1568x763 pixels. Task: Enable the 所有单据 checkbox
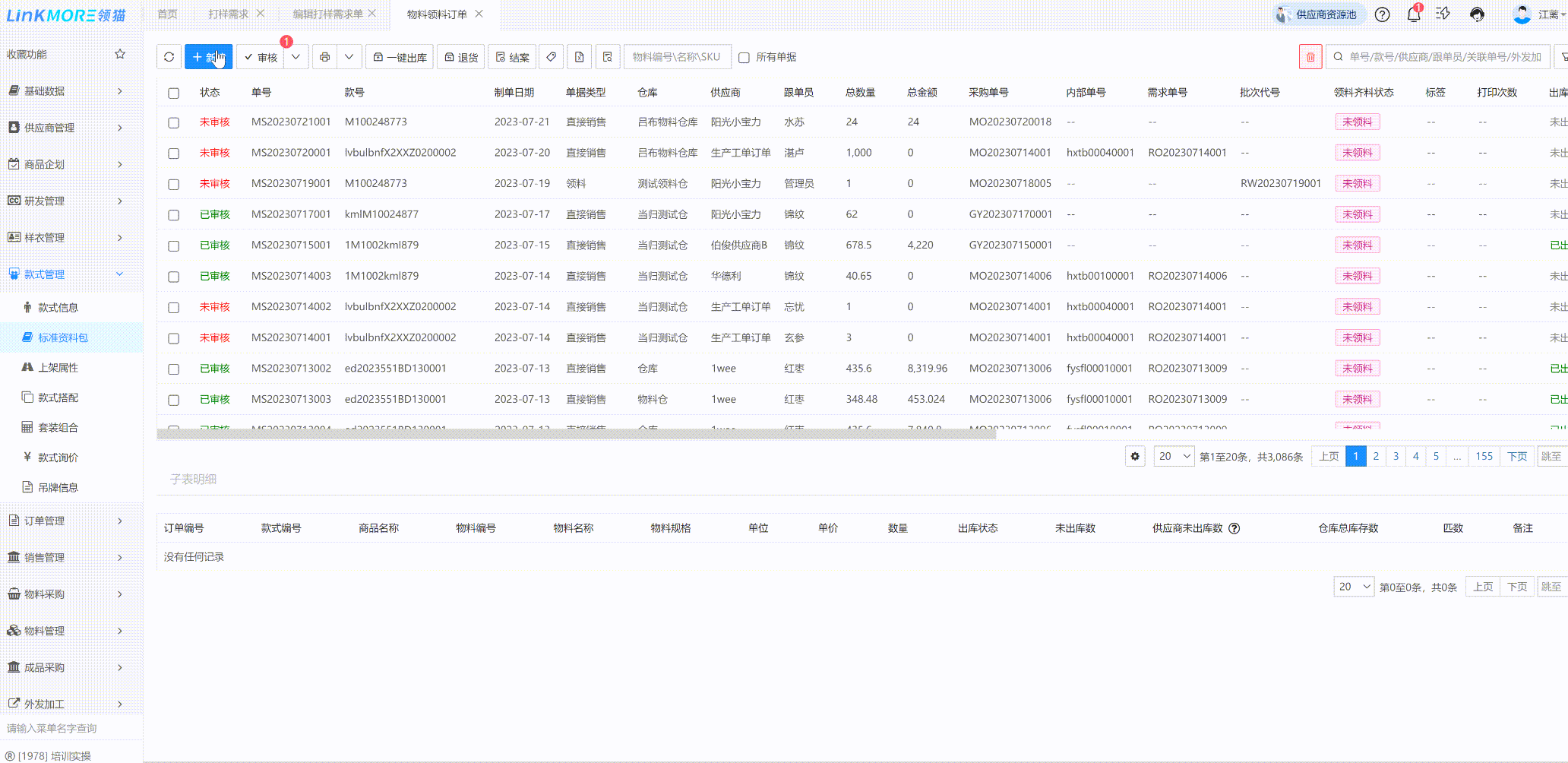tap(744, 58)
